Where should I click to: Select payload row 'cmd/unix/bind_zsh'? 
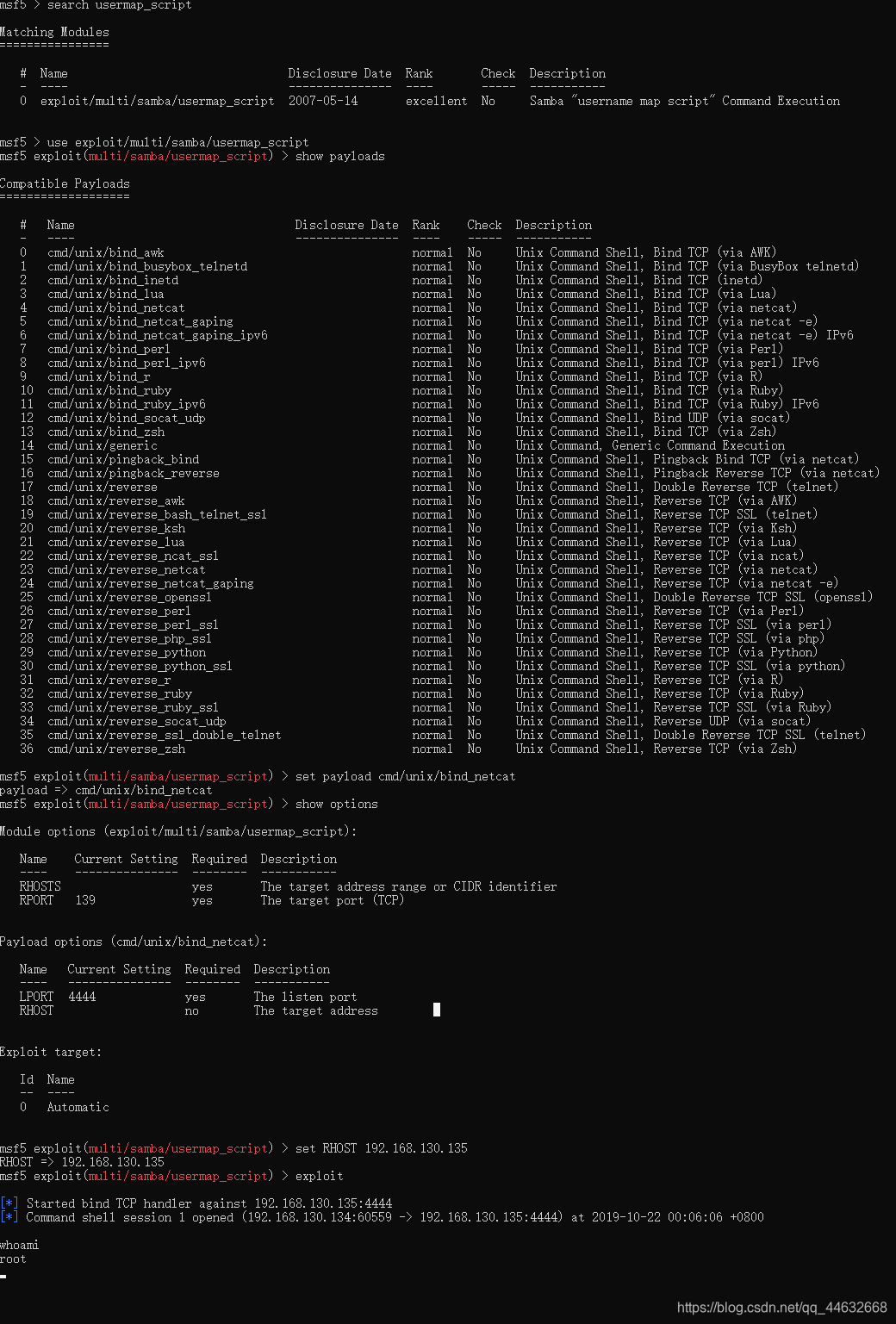point(398,432)
